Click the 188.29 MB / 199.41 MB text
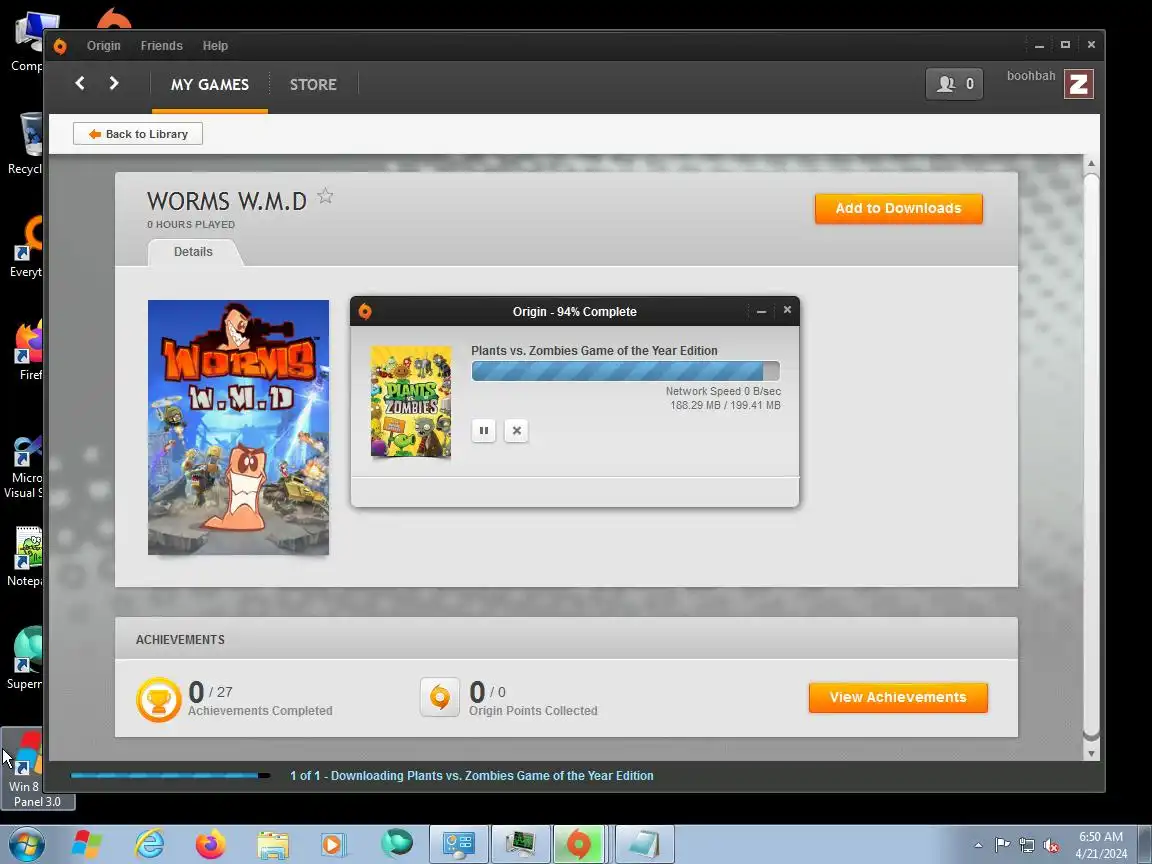The height and width of the screenshot is (864, 1152). [x=725, y=405]
